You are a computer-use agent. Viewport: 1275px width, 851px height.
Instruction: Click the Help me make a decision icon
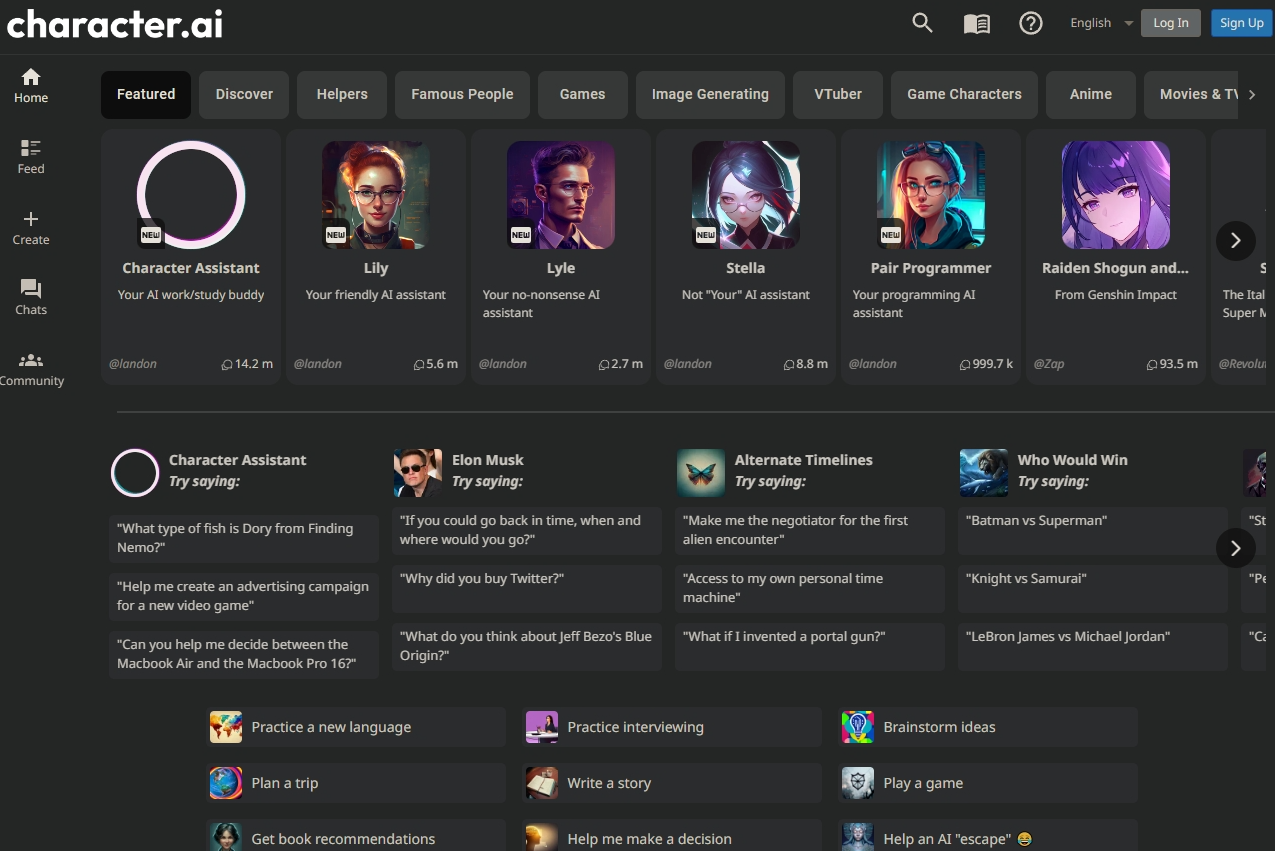click(542, 837)
